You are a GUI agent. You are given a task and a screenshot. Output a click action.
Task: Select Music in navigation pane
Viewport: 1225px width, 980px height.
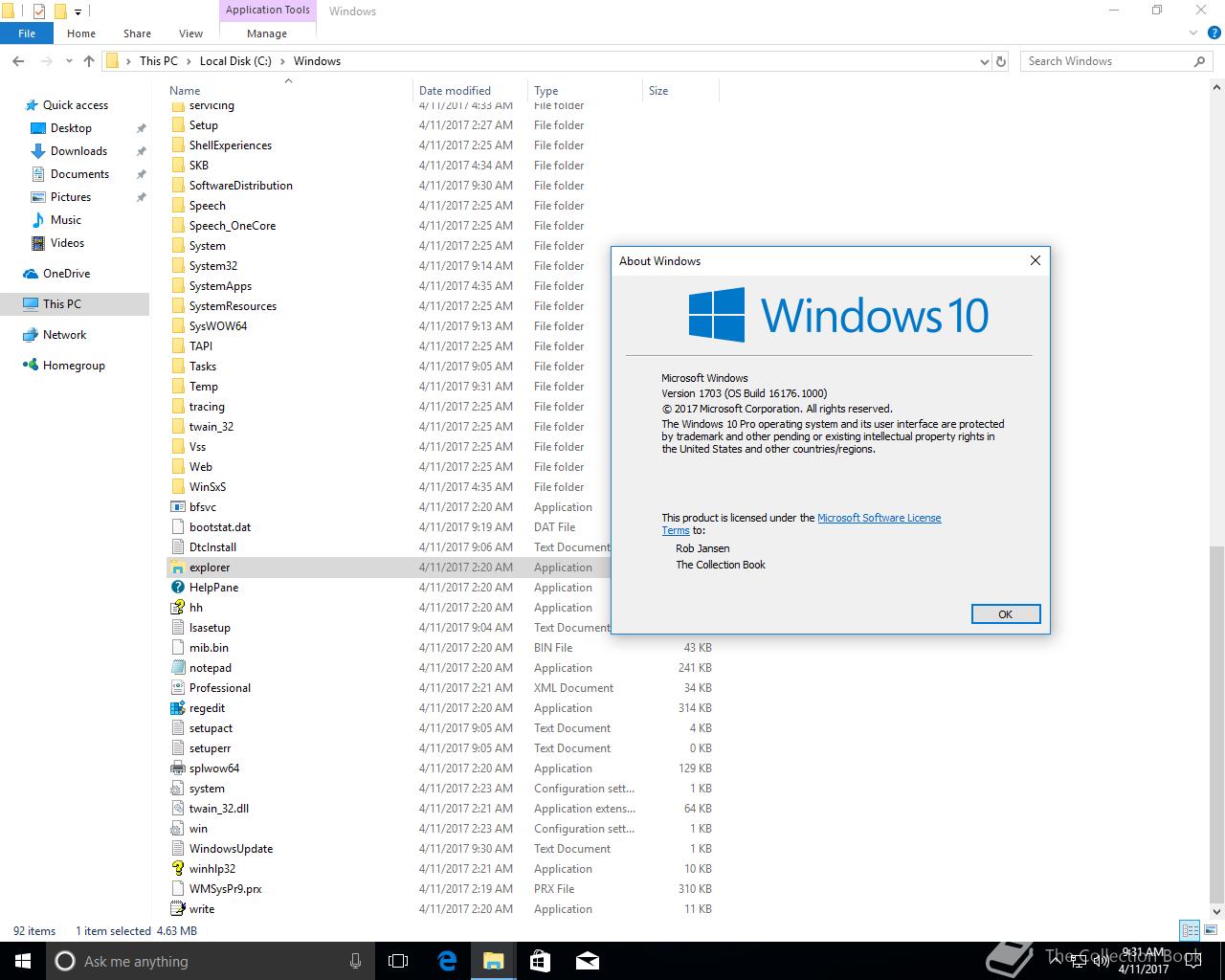point(66,220)
